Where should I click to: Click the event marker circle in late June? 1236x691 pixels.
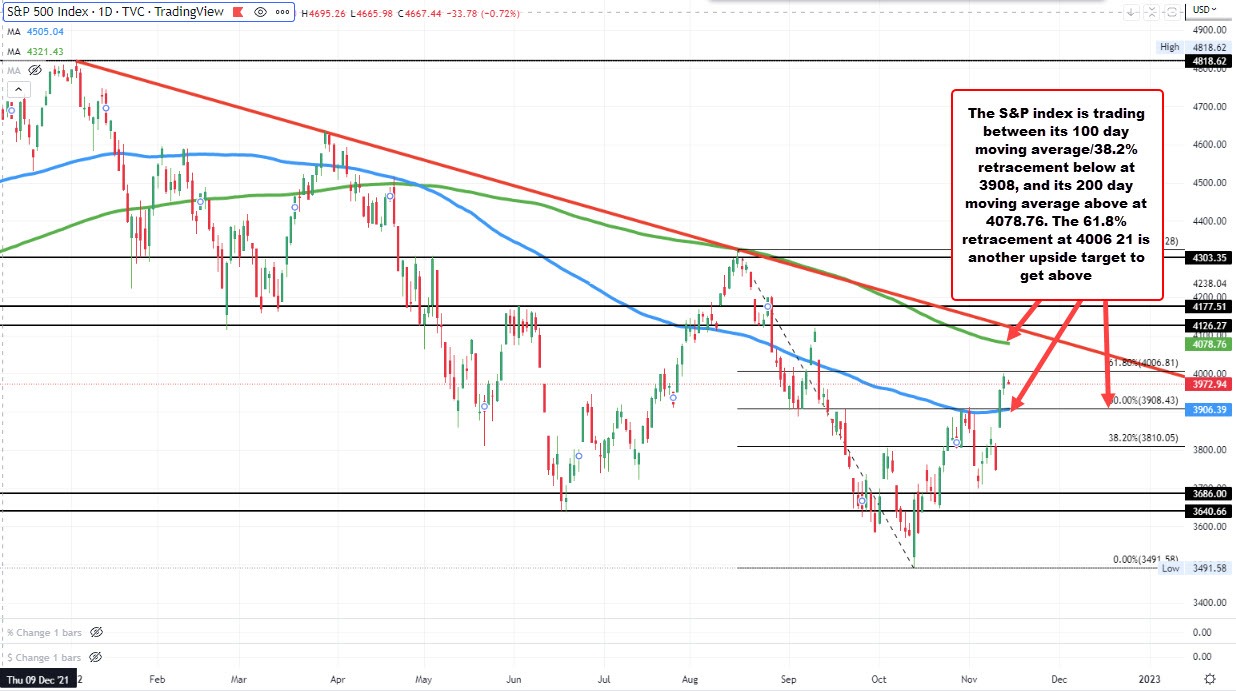coord(579,457)
